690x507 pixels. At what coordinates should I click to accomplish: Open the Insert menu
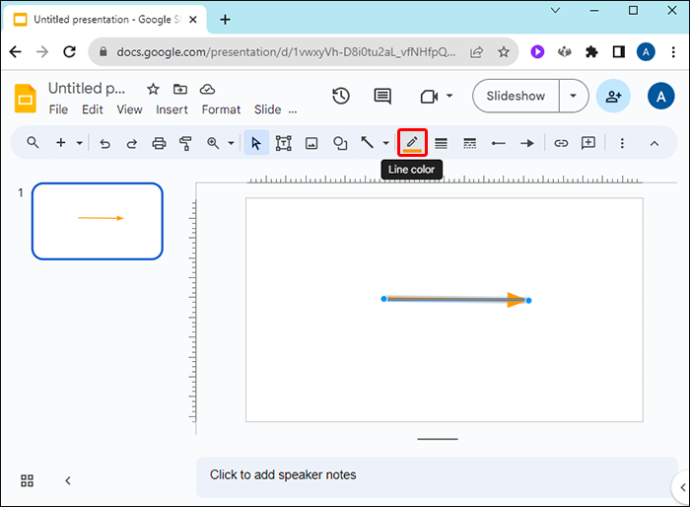[172, 109]
